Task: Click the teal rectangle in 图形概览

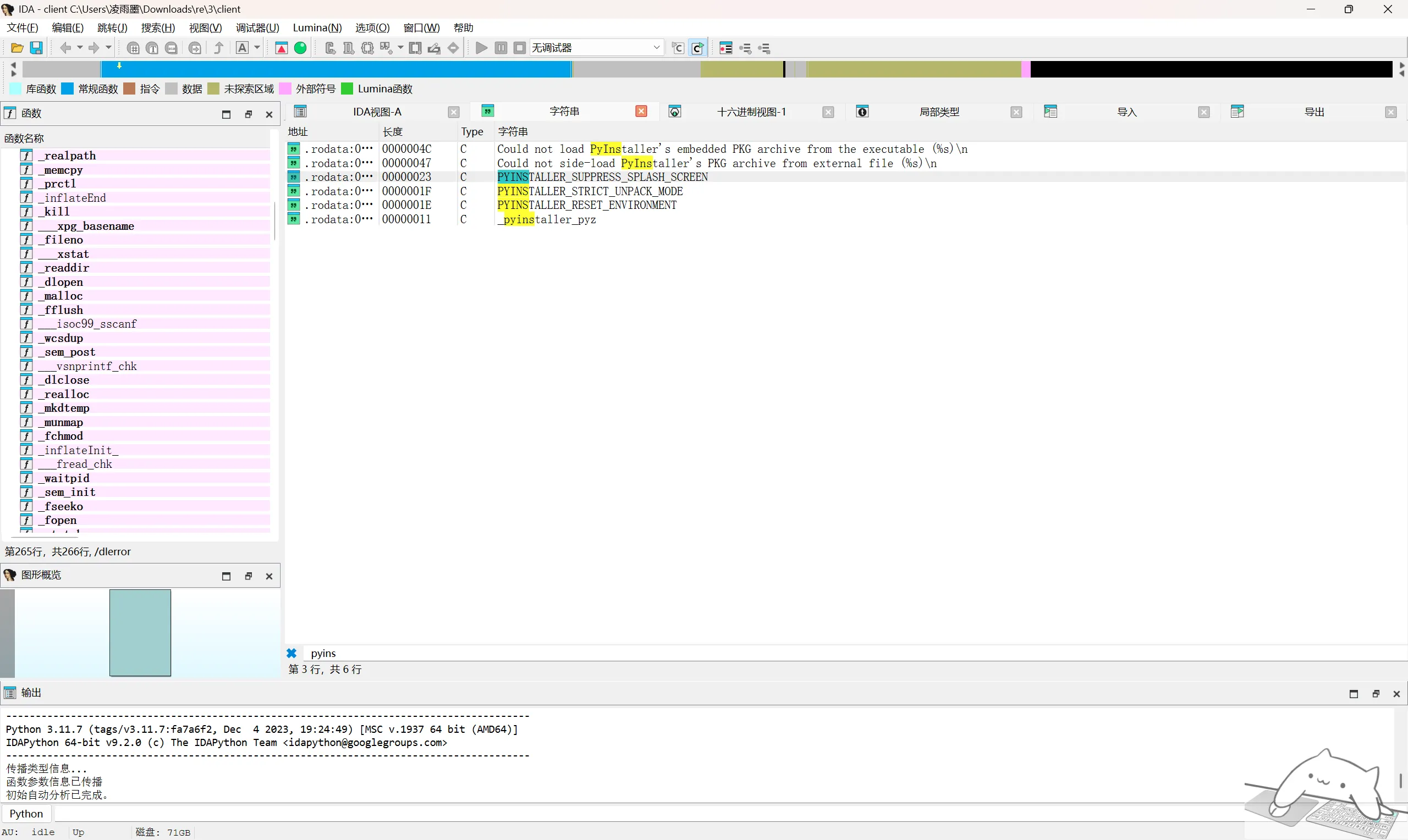Action: click(140, 633)
